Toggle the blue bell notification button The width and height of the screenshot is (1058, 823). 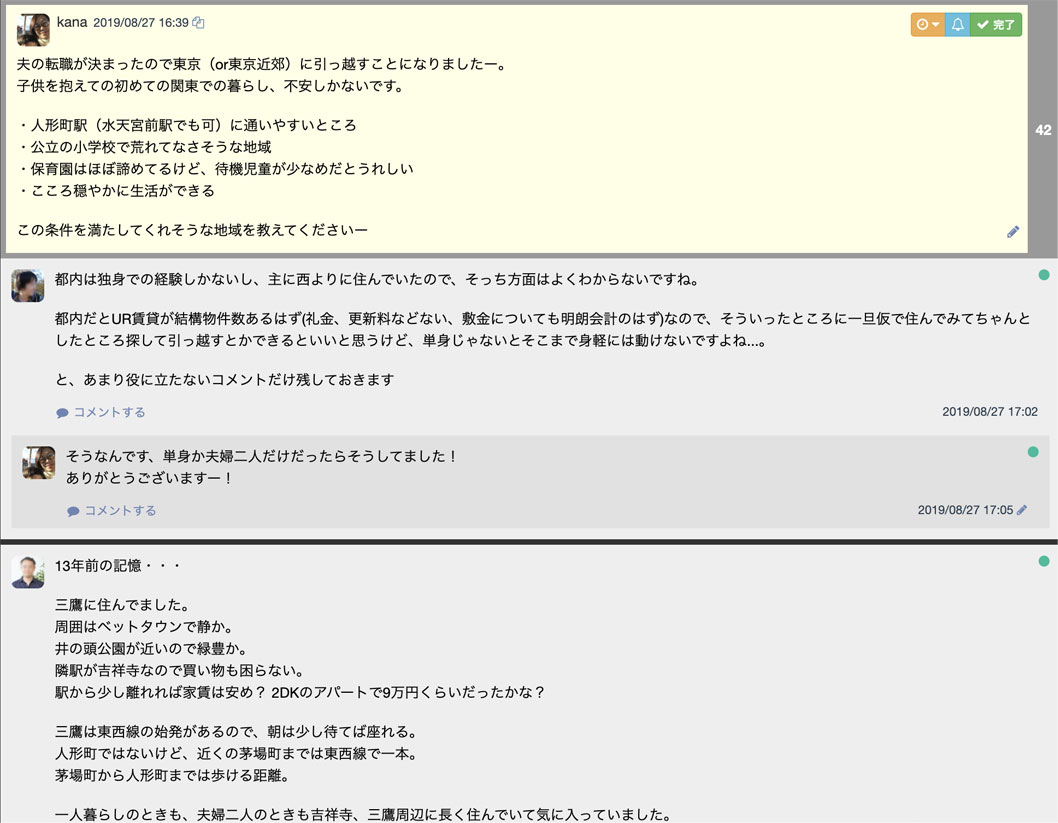[x=957, y=24]
